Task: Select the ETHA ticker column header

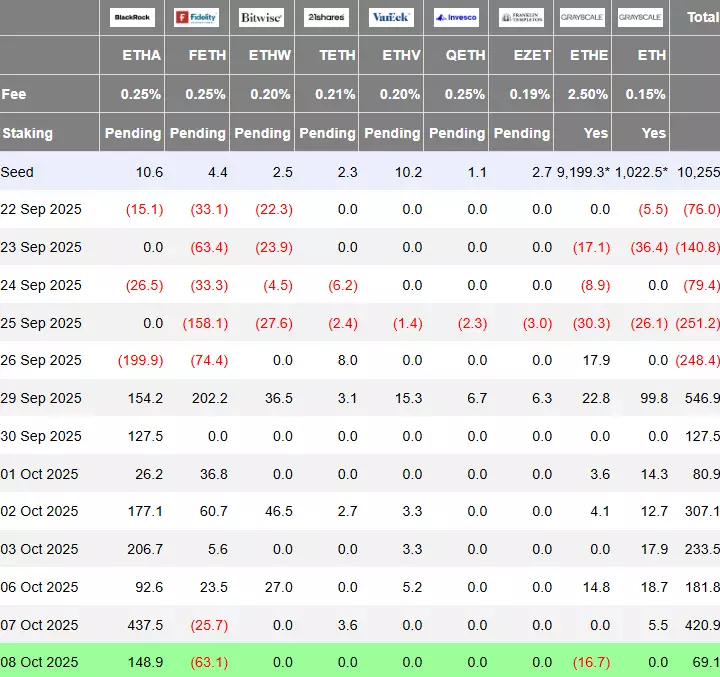Action: 141,55
